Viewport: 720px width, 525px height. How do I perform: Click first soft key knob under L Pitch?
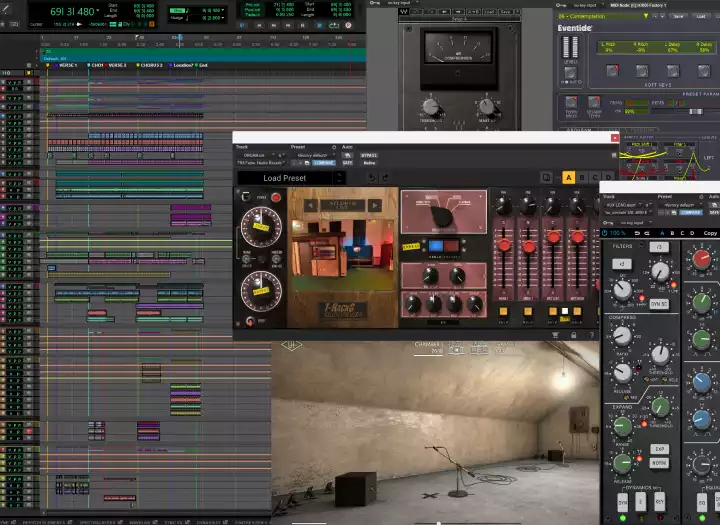pyautogui.click(x=612, y=71)
